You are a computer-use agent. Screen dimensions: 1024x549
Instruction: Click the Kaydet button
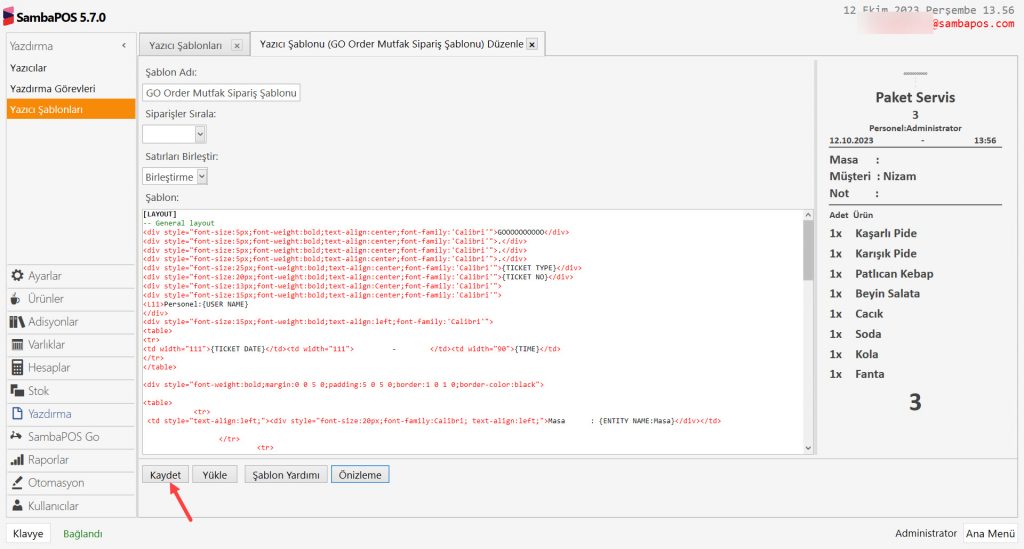[165, 475]
